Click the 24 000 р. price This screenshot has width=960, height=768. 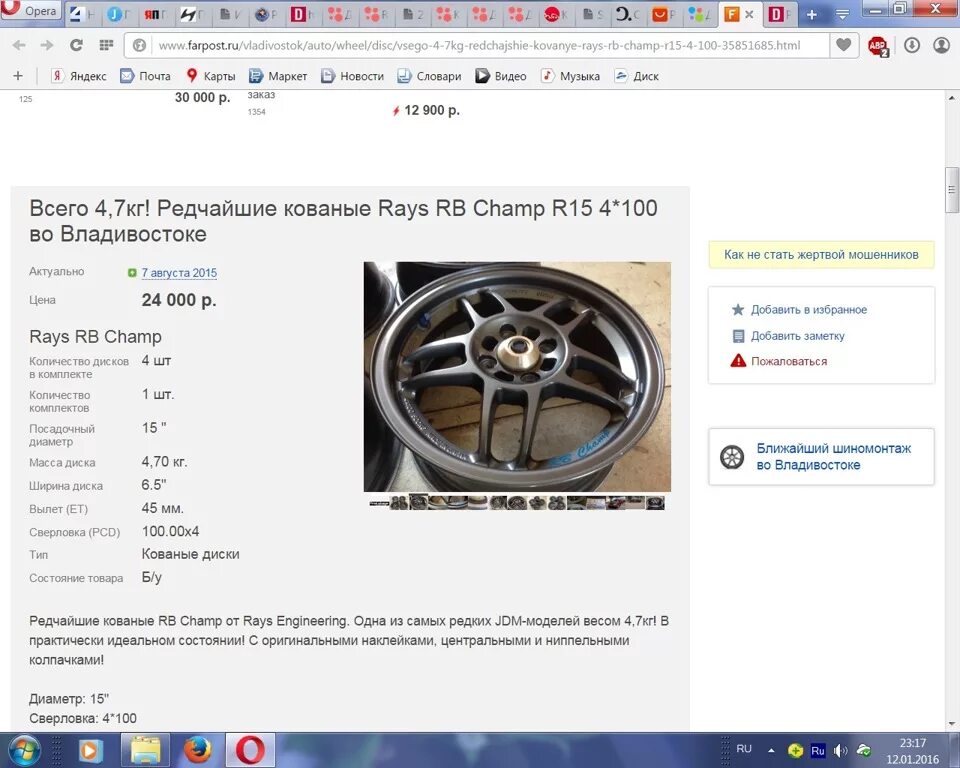pos(179,300)
